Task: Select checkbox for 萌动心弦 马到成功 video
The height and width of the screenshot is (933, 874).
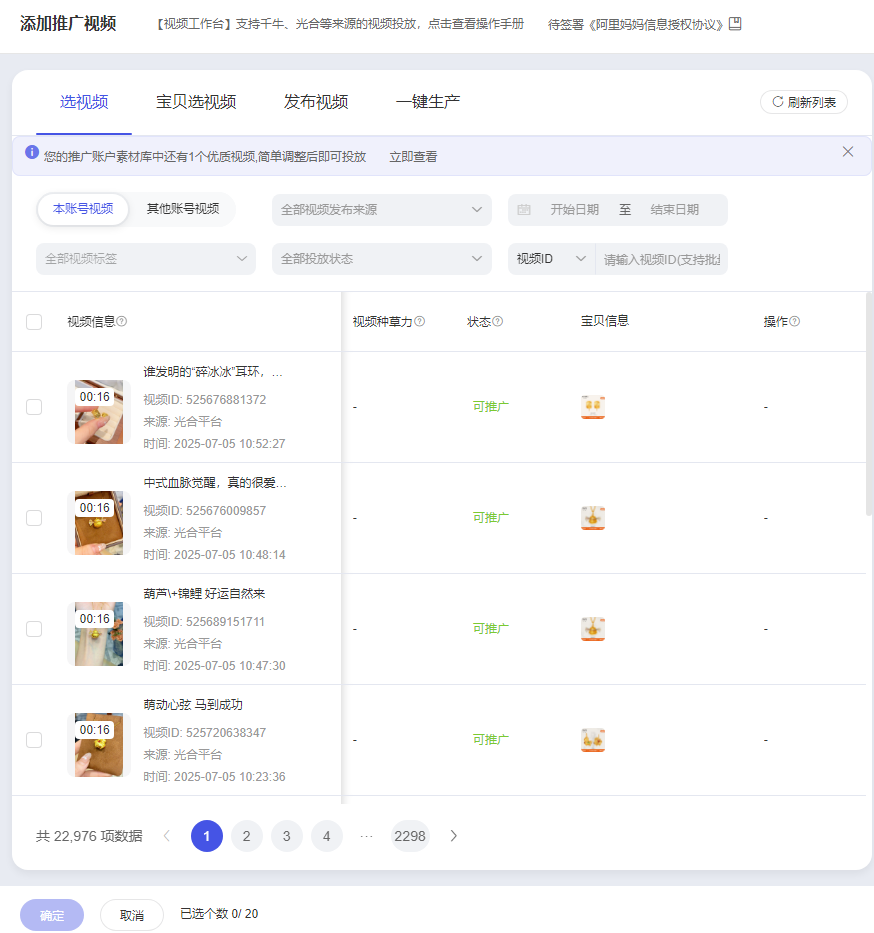Action: click(x=34, y=740)
